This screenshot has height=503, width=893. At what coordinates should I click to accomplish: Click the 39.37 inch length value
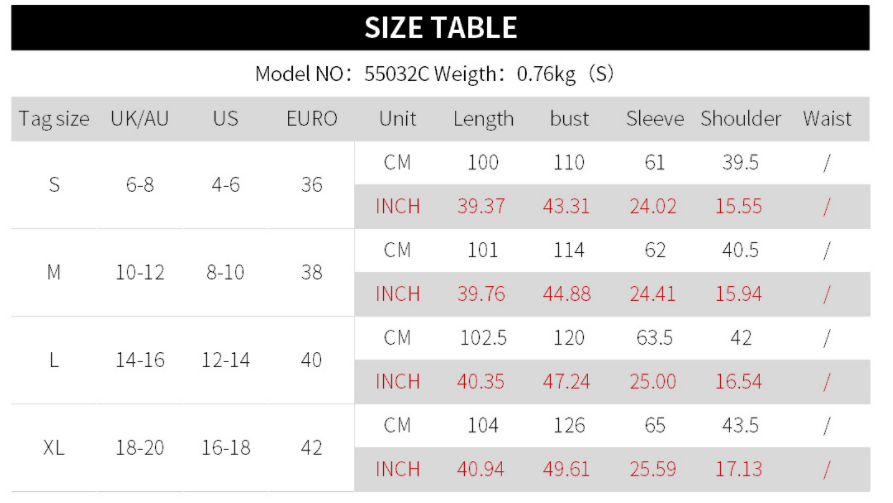(482, 207)
